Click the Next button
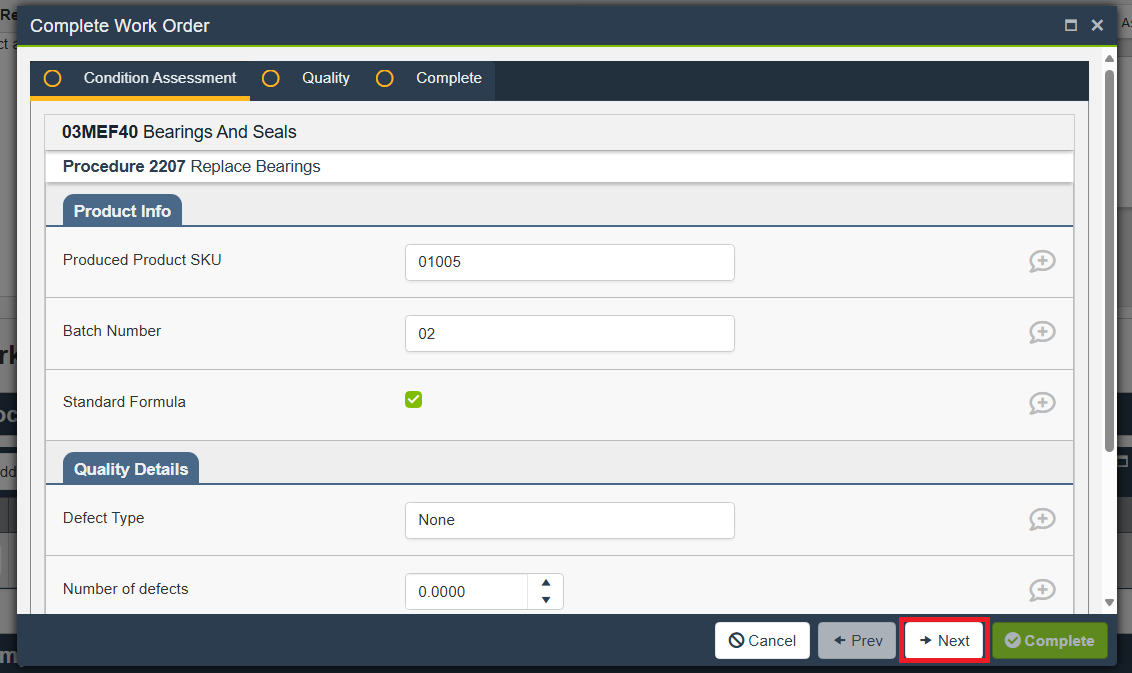Screen dimensions: 1132x673 coord(945,641)
